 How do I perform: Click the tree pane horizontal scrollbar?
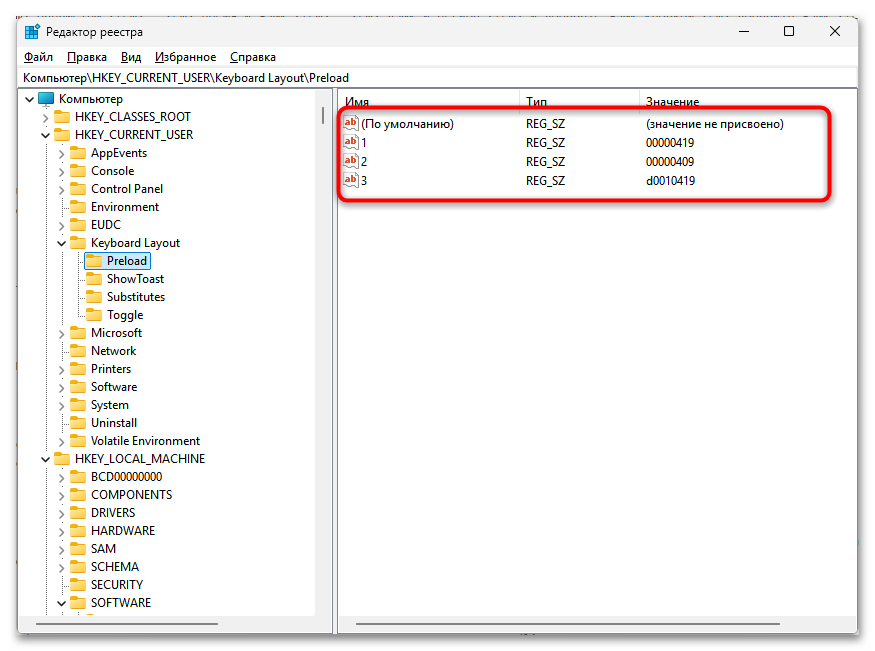(127, 624)
